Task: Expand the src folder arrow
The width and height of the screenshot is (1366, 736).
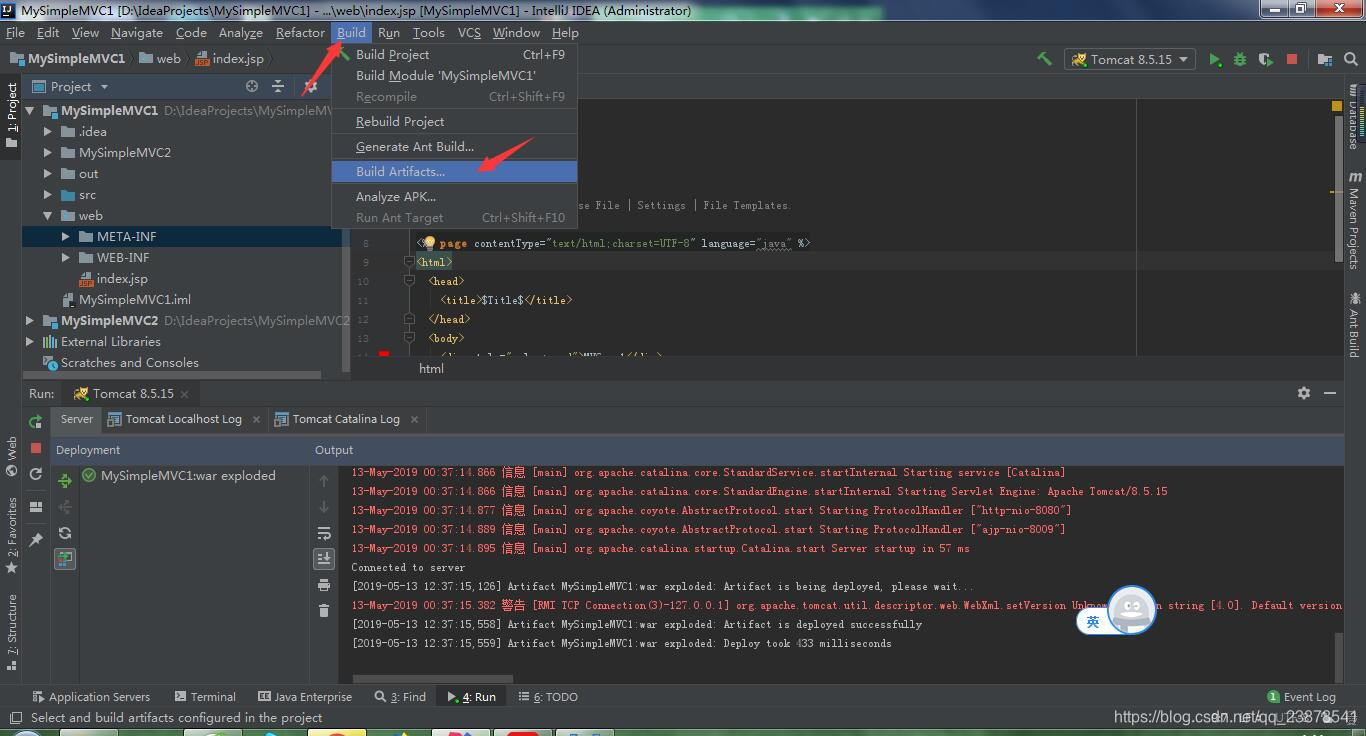Action: pos(48,194)
